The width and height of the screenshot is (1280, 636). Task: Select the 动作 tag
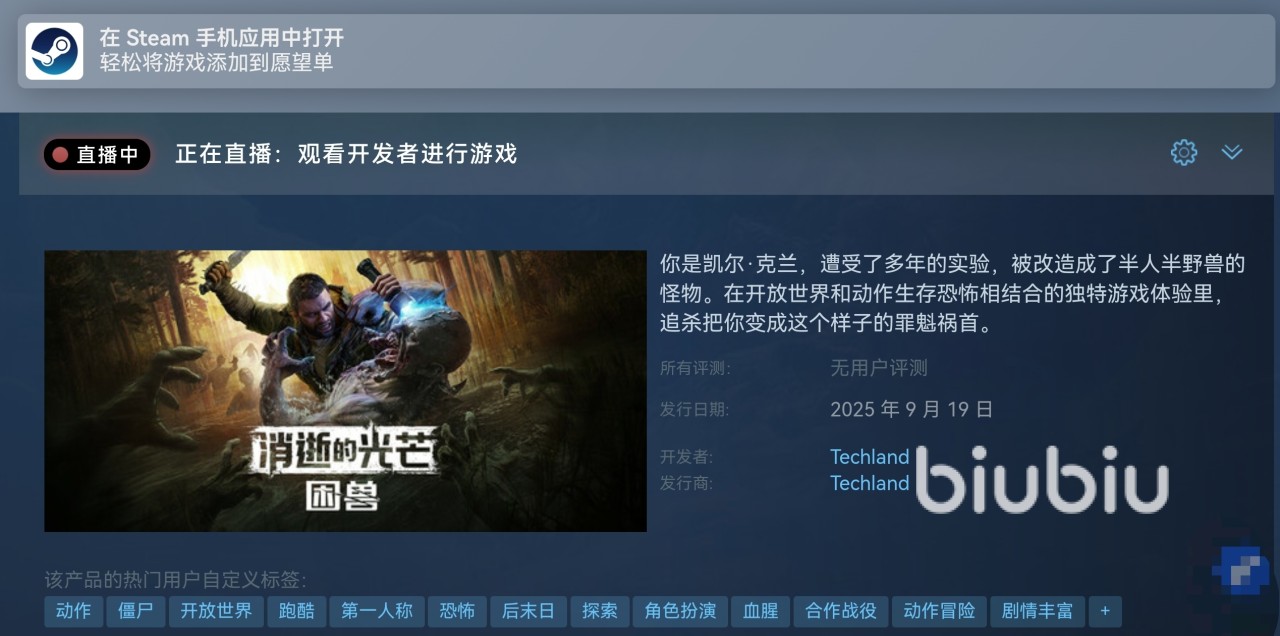click(x=73, y=611)
